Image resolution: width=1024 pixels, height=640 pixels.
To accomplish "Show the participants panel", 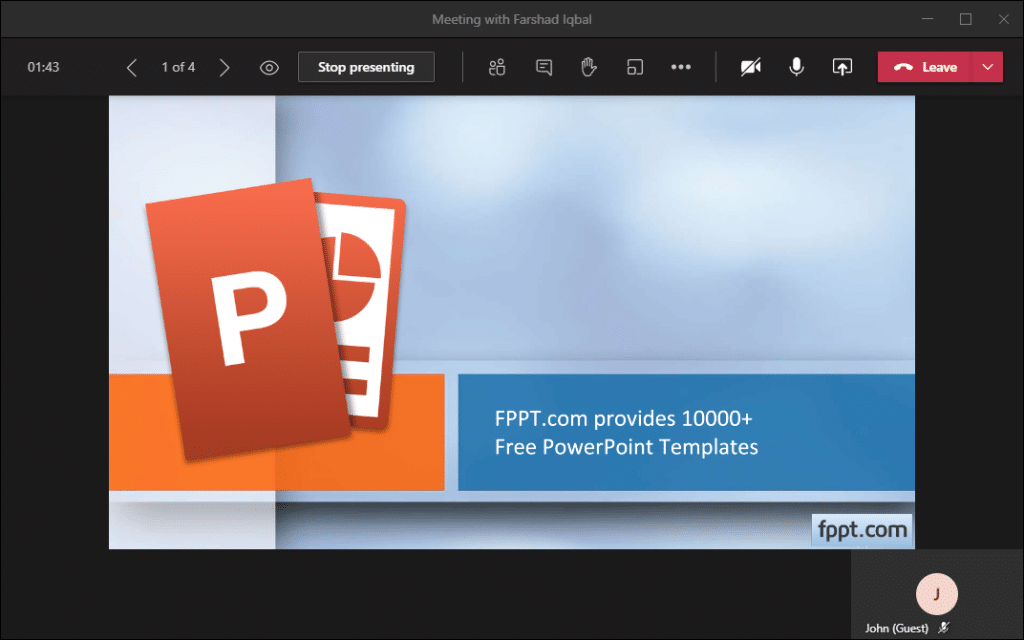I will click(497, 67).
